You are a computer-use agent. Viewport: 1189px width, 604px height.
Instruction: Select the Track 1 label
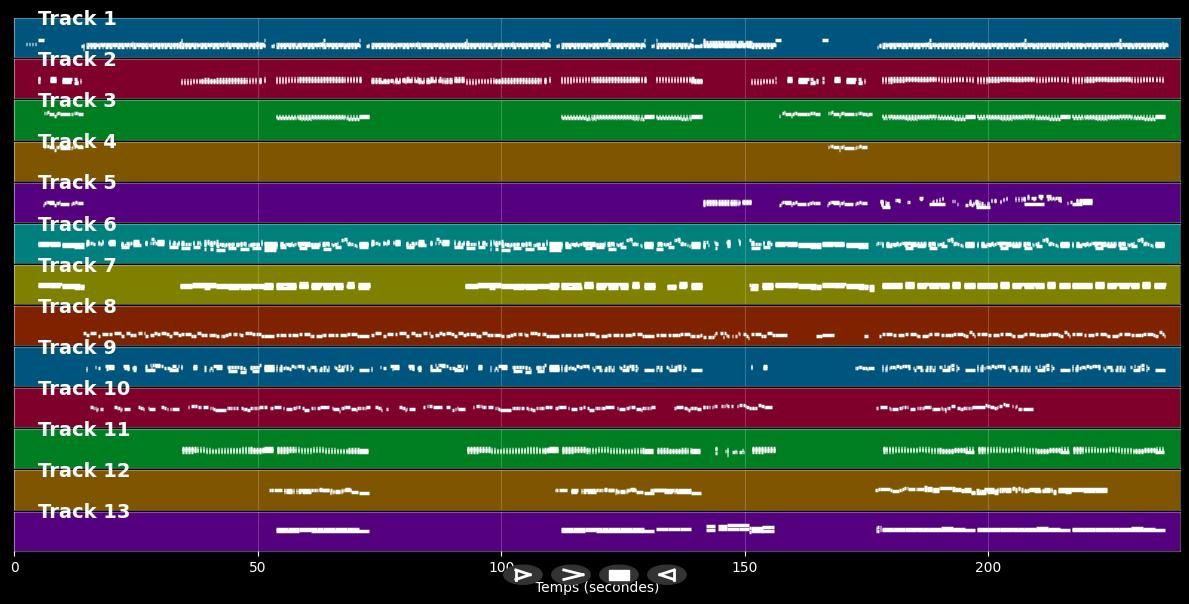click(77, 19)
